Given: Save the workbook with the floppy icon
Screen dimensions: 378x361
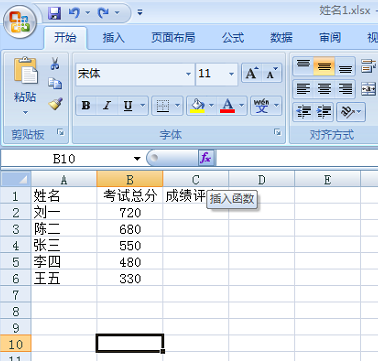Looking at the screenshot, I should [54, 13].
